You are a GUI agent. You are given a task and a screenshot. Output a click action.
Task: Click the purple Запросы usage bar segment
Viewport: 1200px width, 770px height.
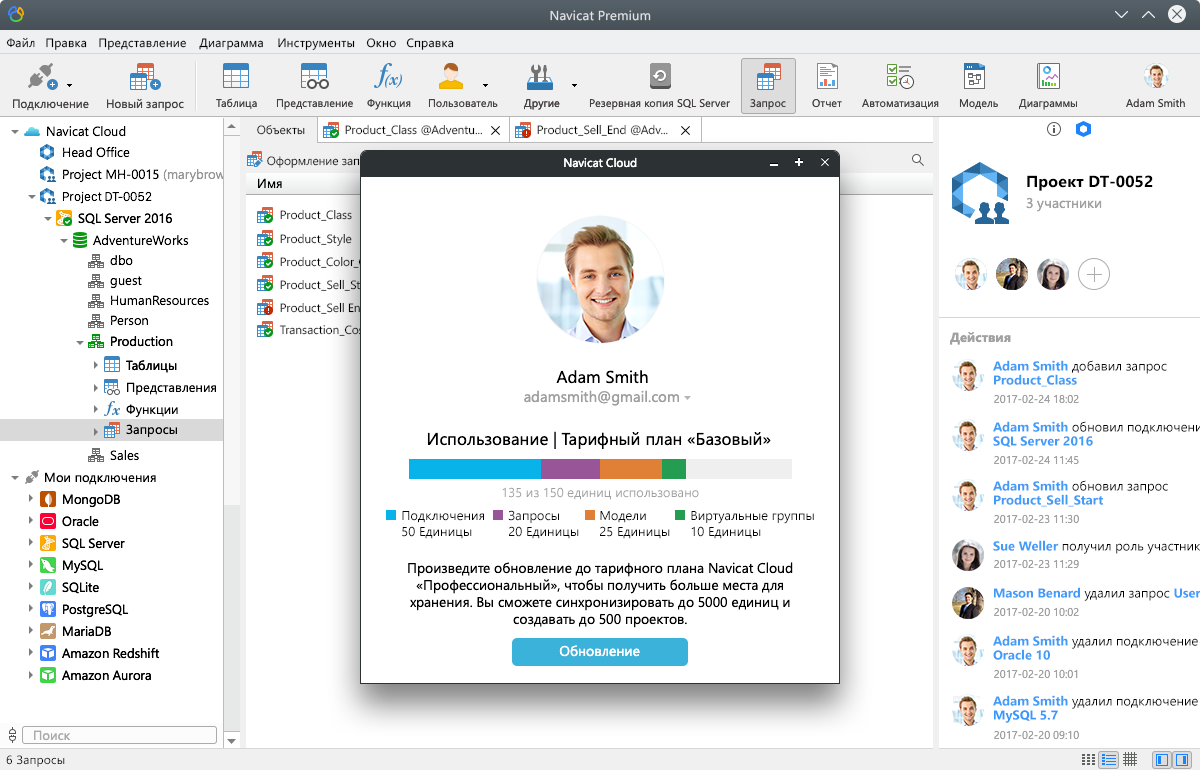570,469
